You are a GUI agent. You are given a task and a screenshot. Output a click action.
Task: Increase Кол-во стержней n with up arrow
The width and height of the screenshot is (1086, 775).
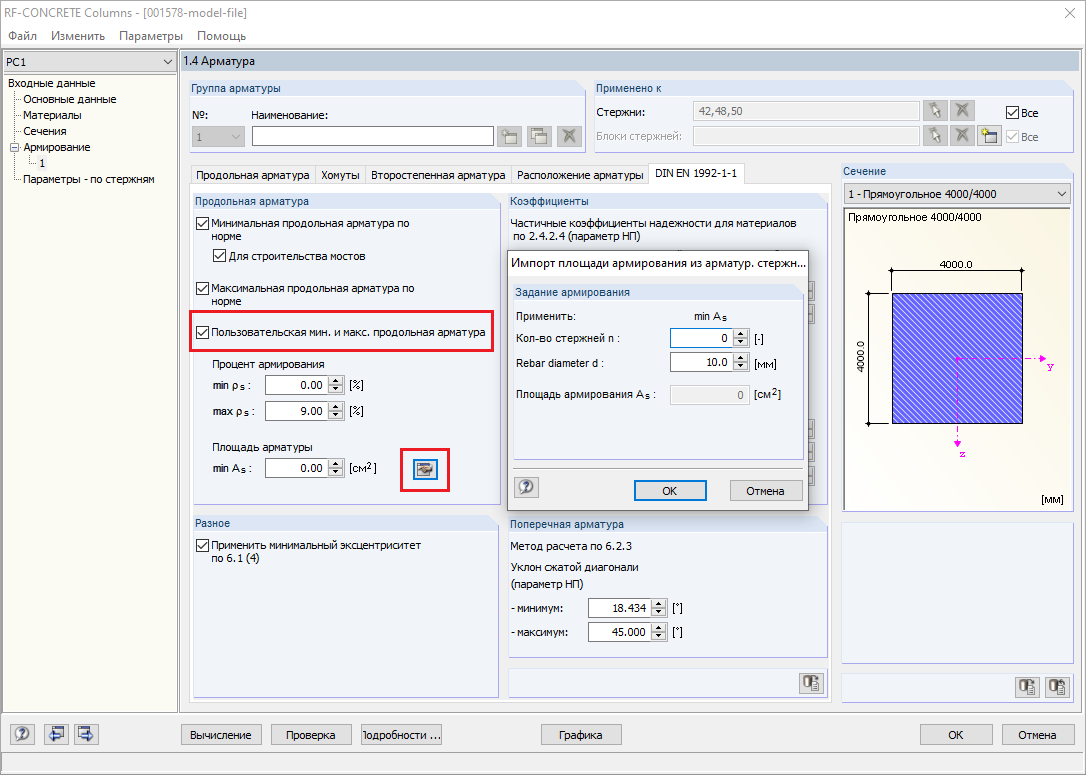tap(741, 335)
